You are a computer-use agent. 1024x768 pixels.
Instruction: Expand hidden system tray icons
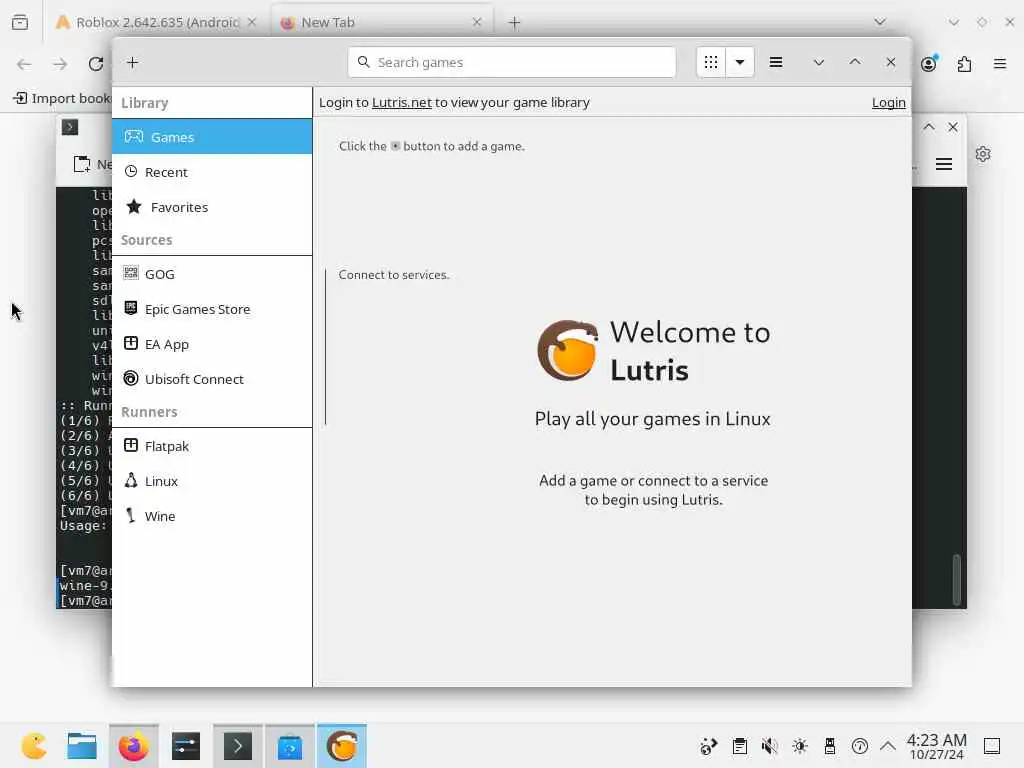[x=888, y=746]
